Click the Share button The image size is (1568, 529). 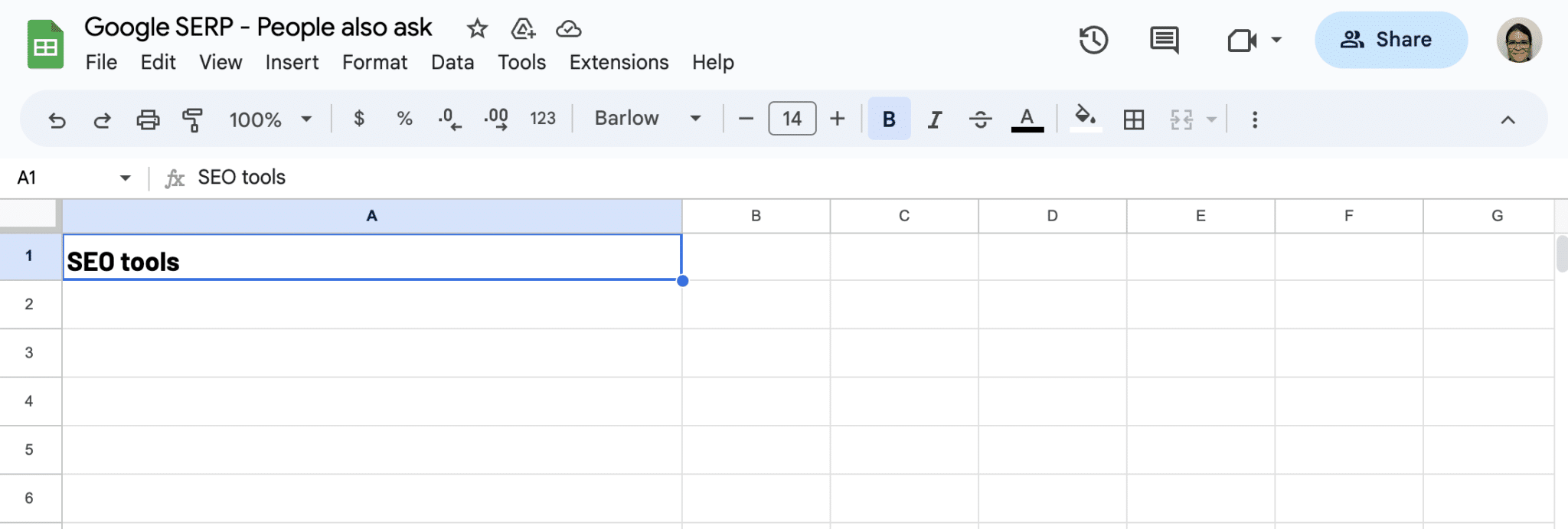coord(1392,40)
